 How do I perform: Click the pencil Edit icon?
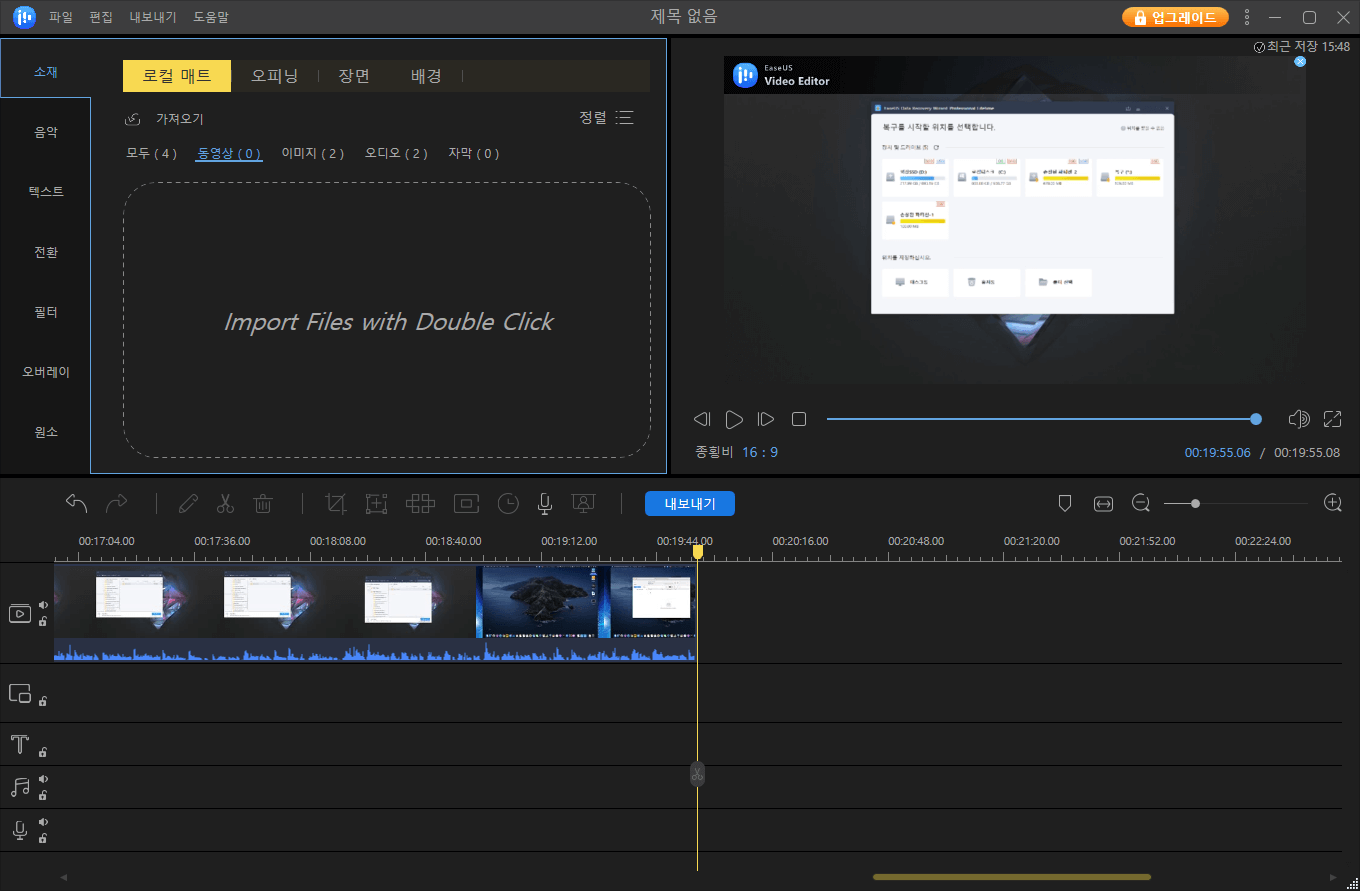pos(188,503)
